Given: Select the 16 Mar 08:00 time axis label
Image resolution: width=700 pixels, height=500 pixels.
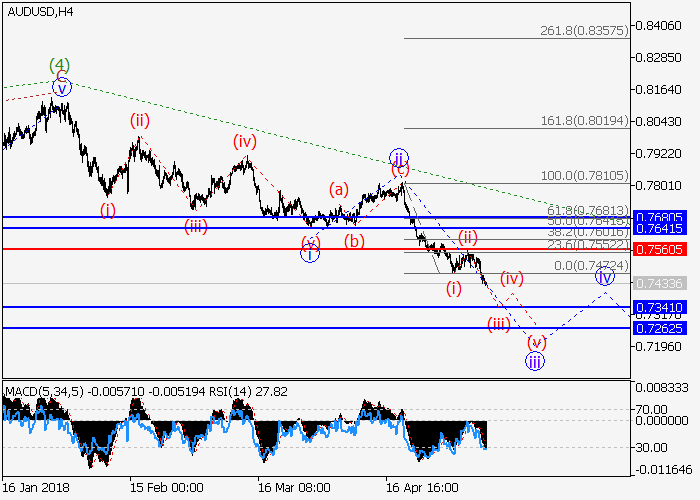Looking at the screenshot, I should coord(294,487).
